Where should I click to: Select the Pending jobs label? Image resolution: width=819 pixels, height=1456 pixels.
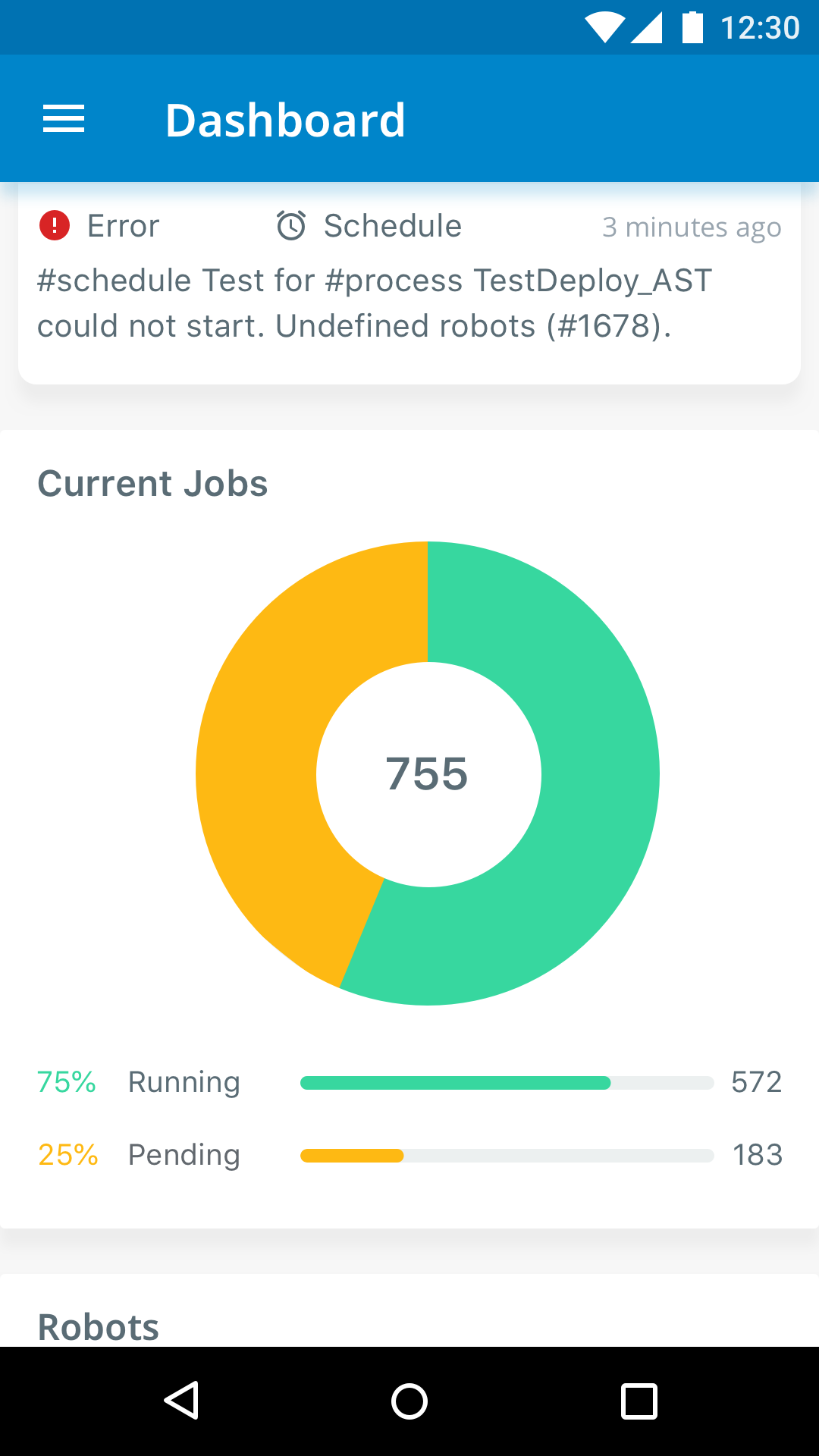184,1156
